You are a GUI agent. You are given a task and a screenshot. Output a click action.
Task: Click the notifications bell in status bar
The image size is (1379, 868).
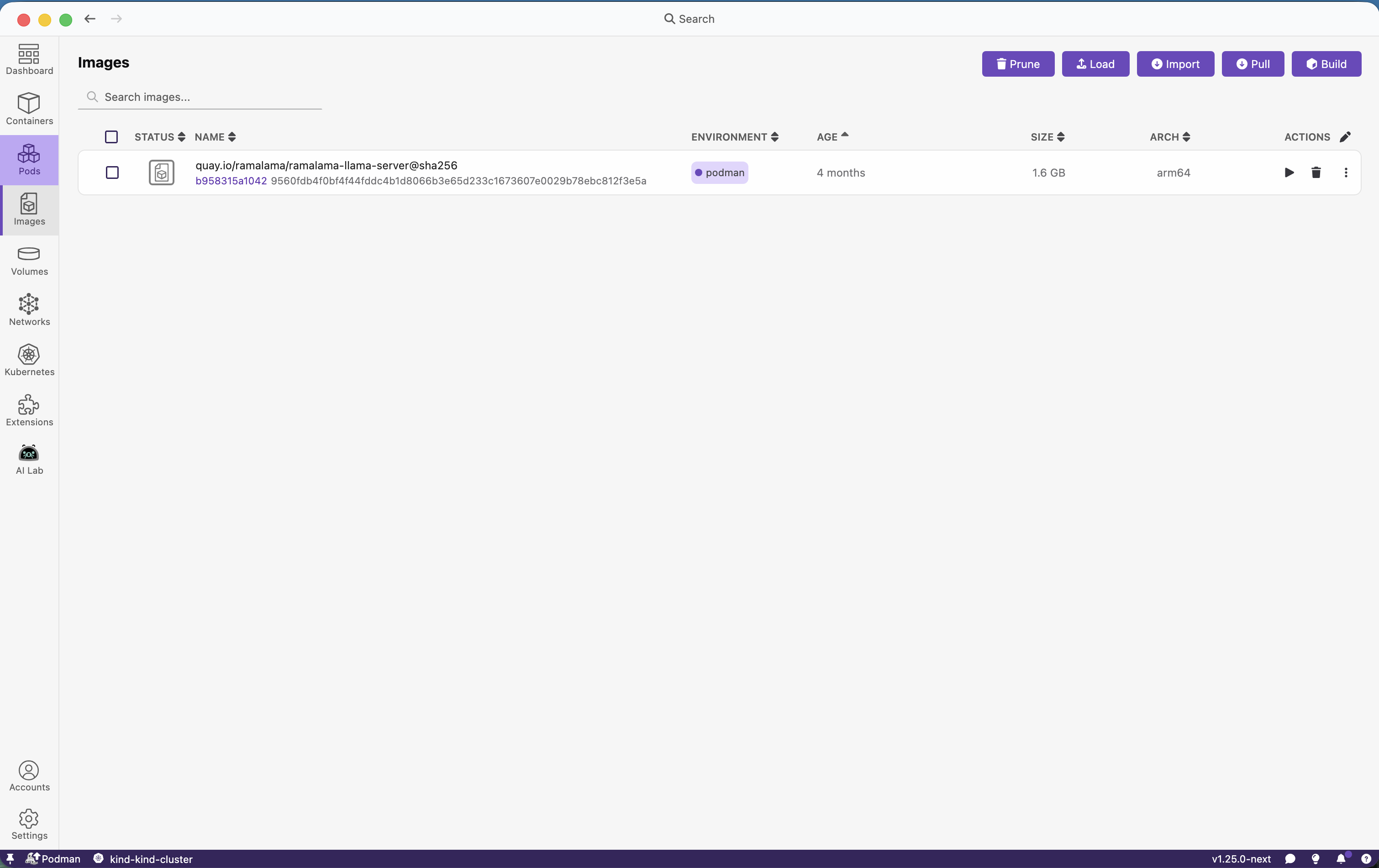coord(1341,858)
